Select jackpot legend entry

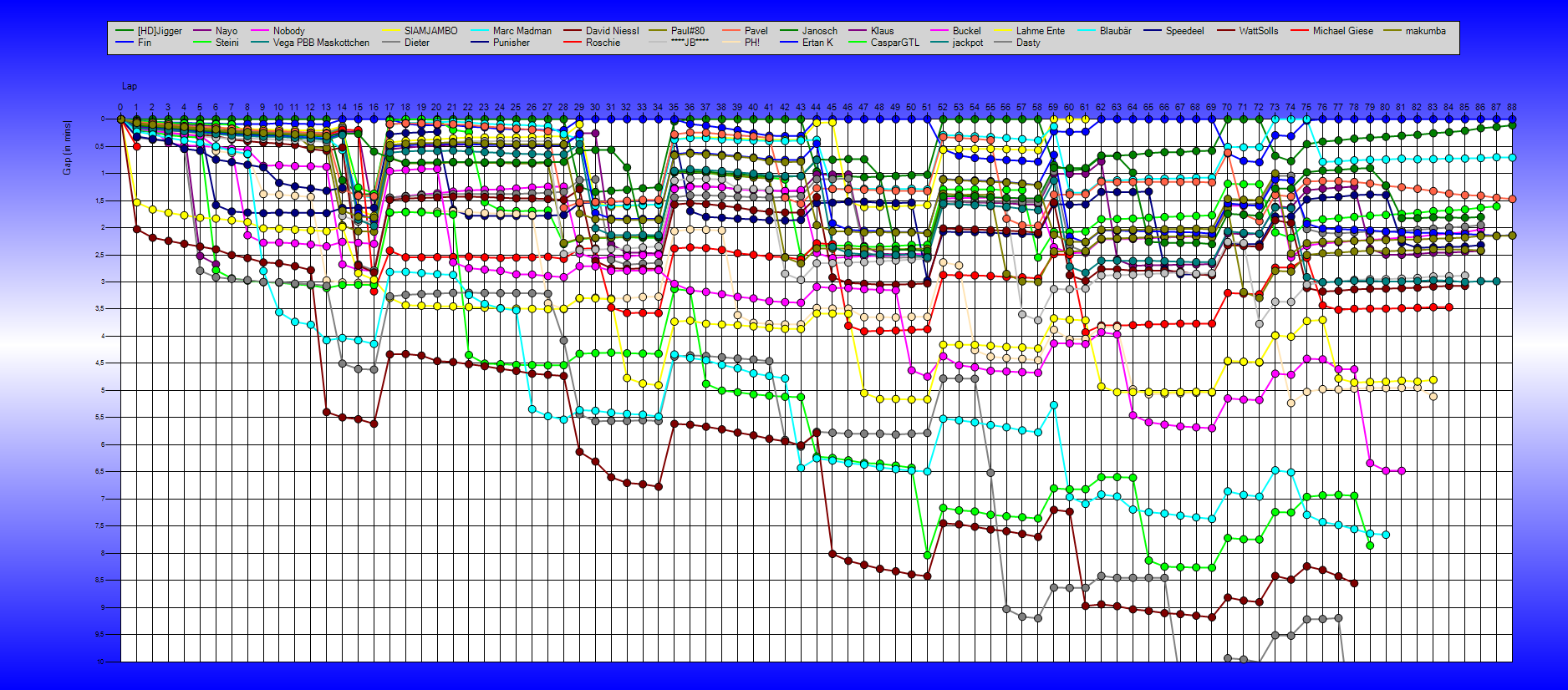pos(958,43)
